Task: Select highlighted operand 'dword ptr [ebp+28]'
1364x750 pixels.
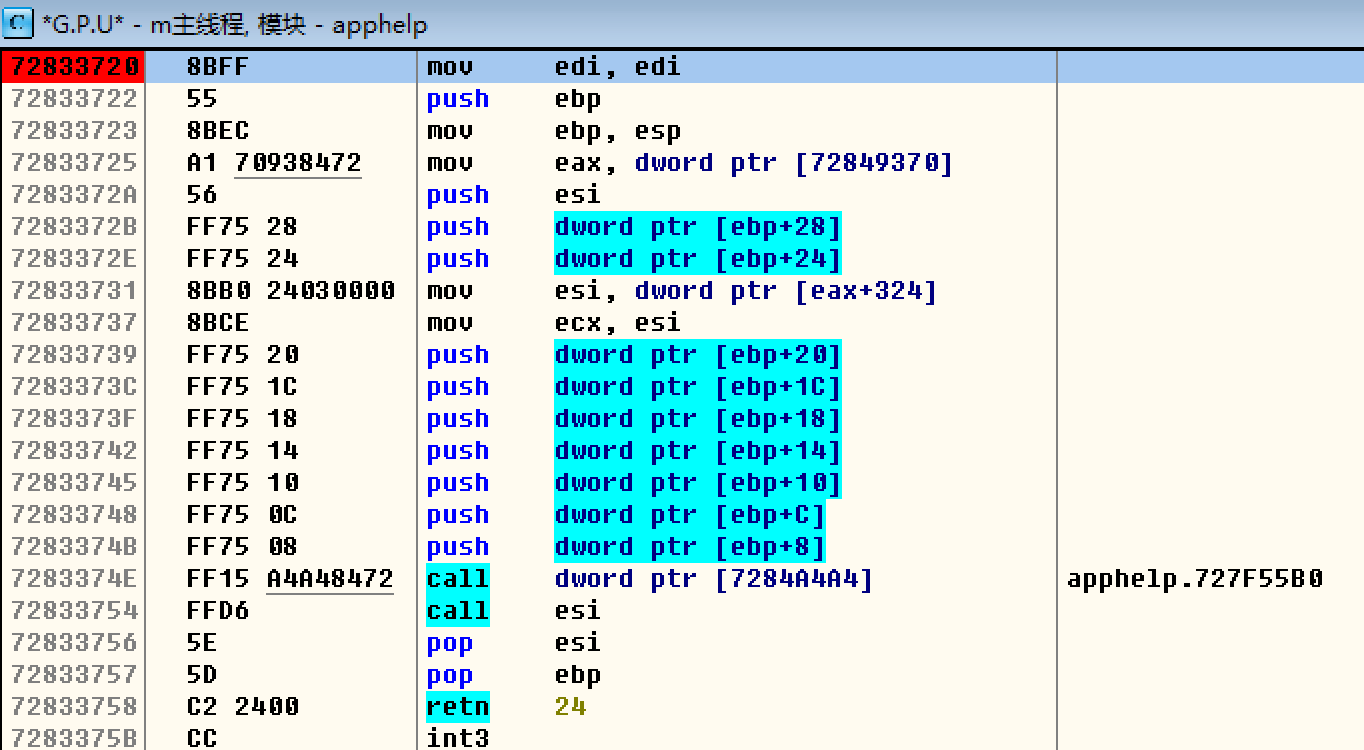Action: [697, 227]
